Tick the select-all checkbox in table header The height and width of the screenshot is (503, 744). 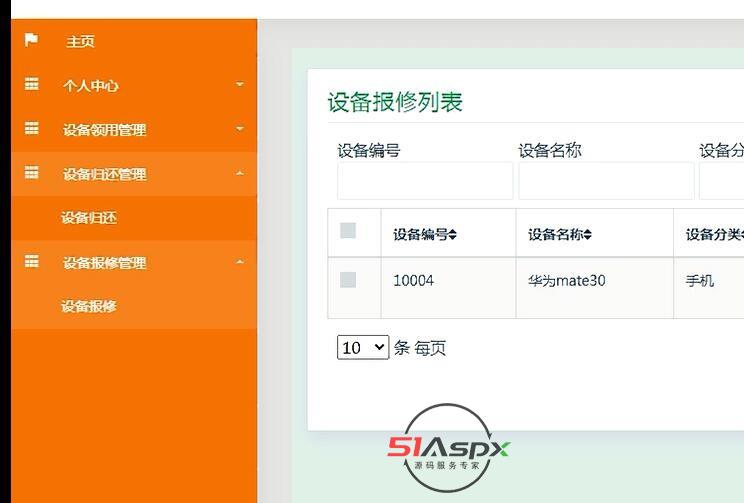[x=348, y=231]
